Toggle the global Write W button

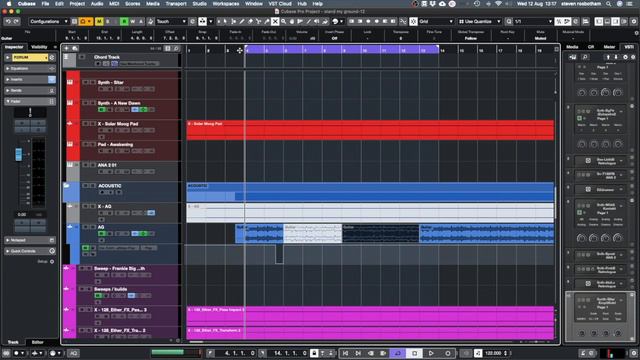[132, 21]
